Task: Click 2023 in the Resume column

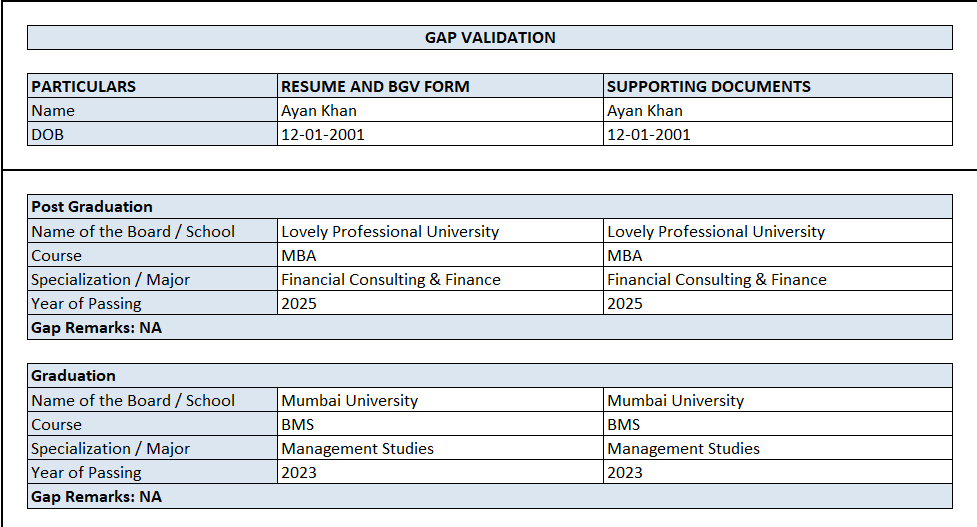Action: (x=299, y=473)
